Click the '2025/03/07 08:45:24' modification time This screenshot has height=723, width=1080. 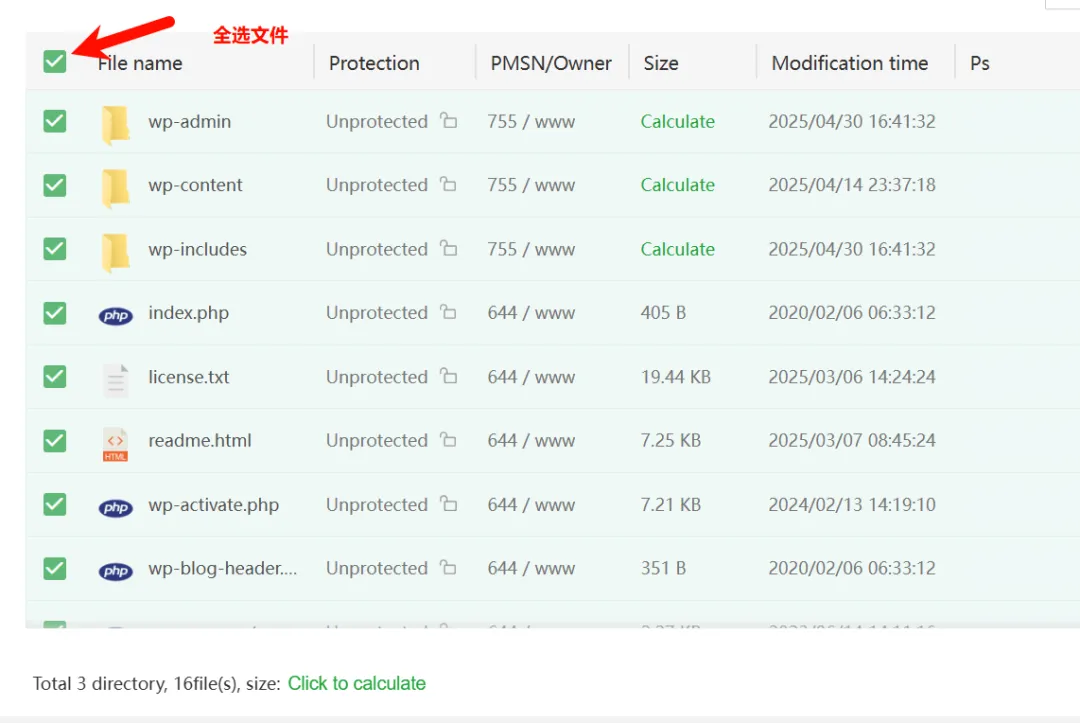852,440
